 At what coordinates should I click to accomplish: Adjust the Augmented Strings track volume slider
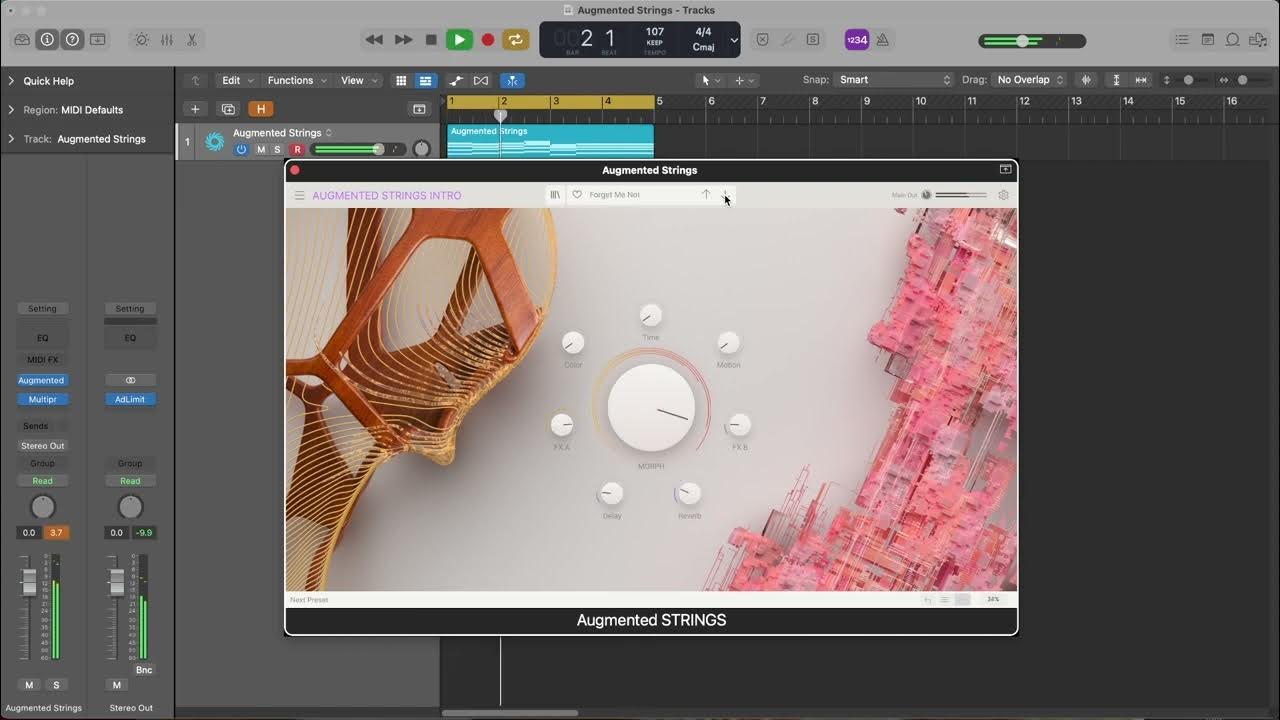(x=358, y=149)
